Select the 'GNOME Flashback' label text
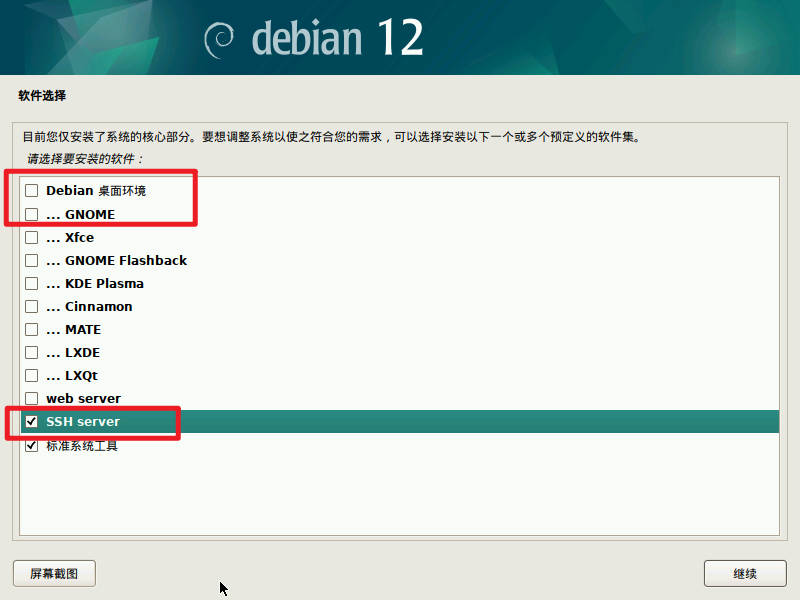Image resolution: width=800 pixels, height=600 pixels. [126, 260]
